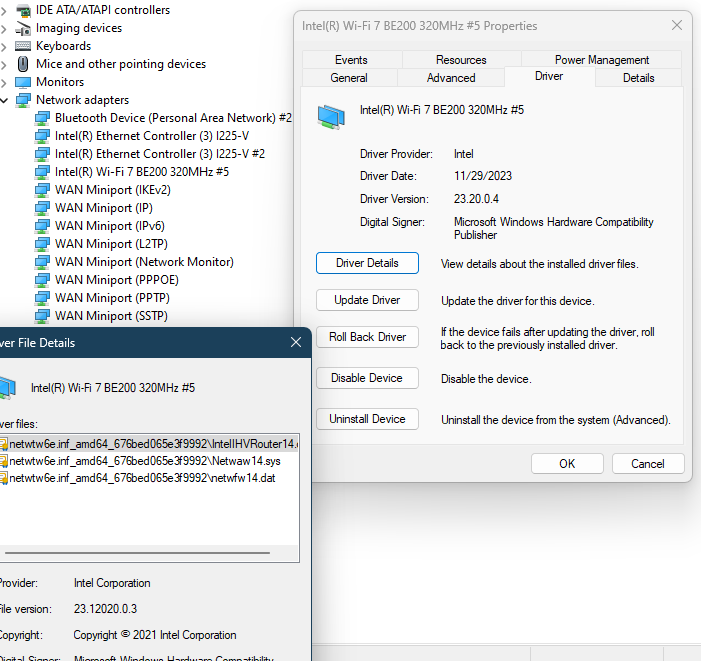This screenshot has height=661, width=701.
Task: Click the WAN Miniport (IKEv2) icon
Action: [42, 190]
